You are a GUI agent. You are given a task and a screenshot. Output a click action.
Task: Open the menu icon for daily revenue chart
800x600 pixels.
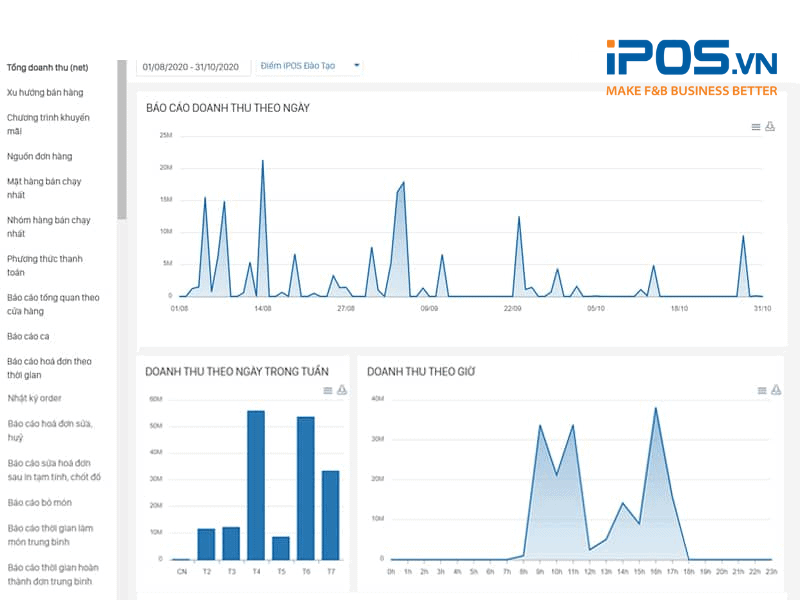pyautogui.click(x=756, y=127)
